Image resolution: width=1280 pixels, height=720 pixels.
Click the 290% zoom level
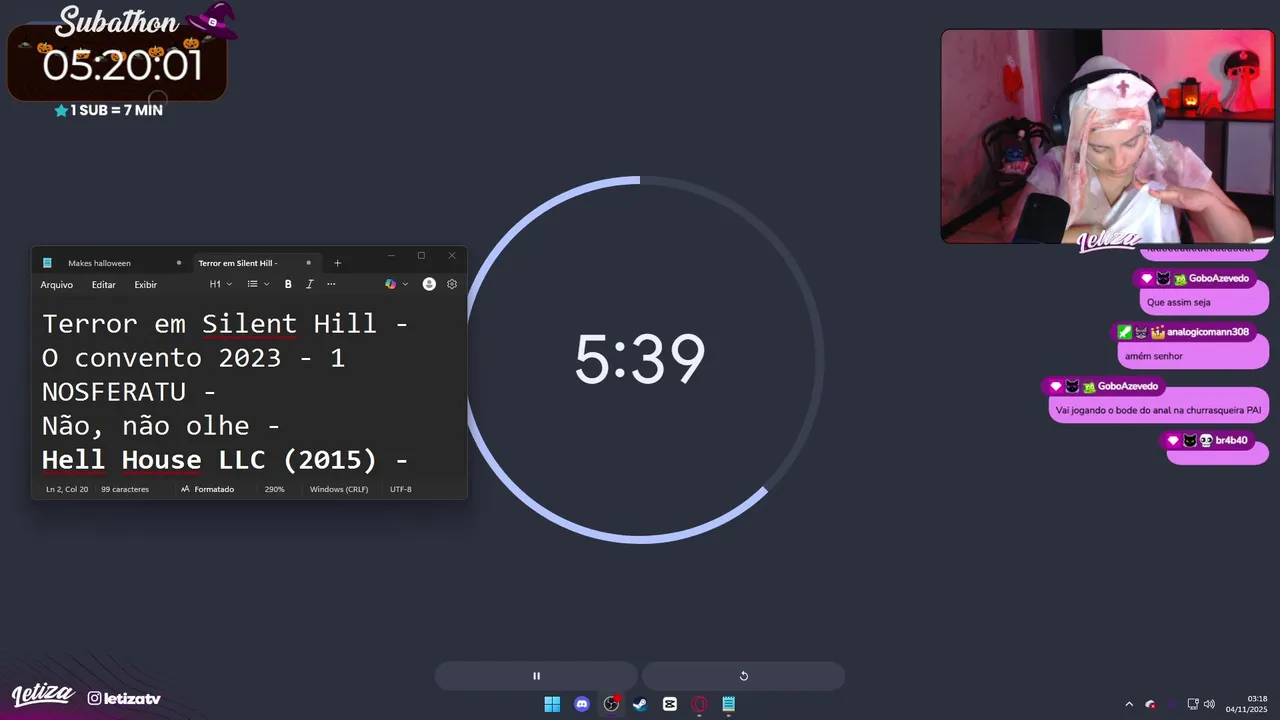point(274,489)
